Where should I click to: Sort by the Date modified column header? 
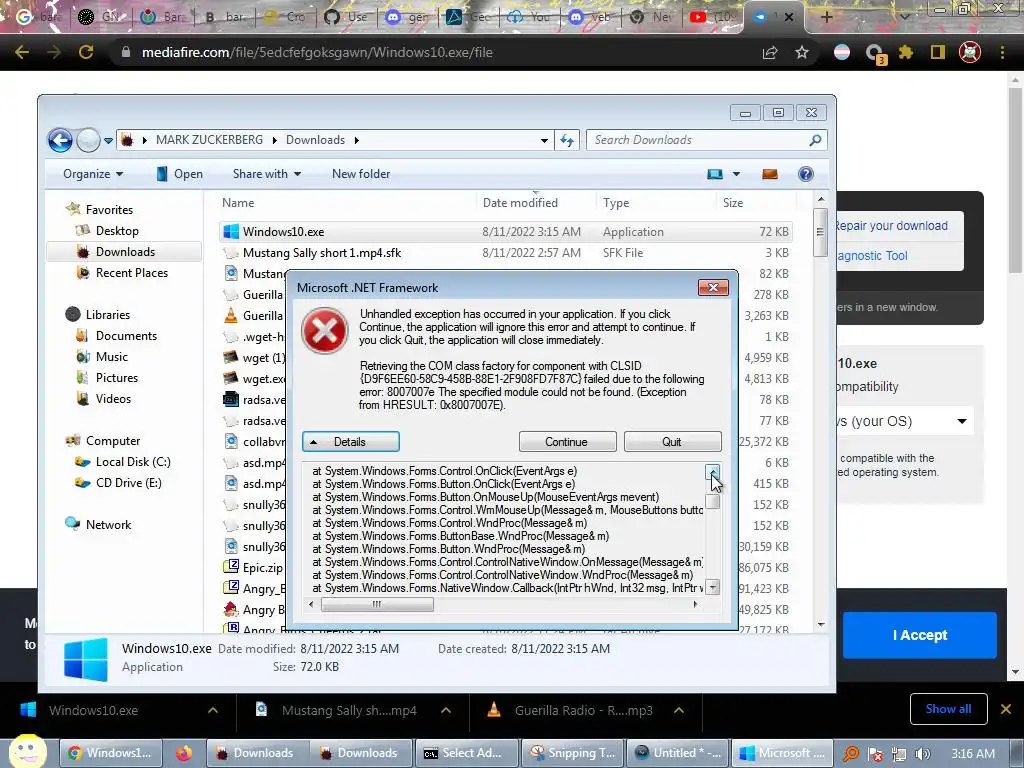[x=537, y=202]
